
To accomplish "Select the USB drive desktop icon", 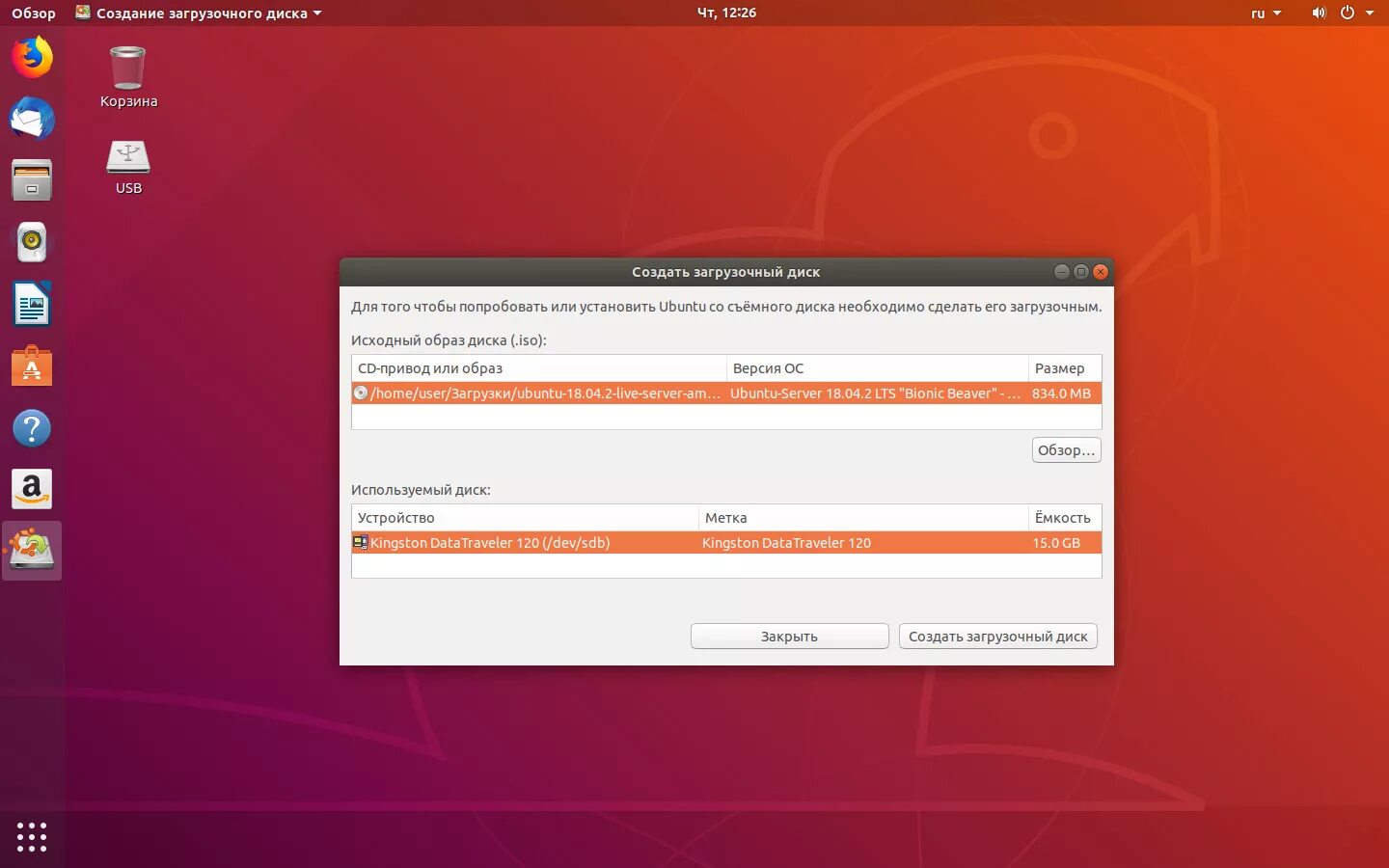I will click(128, 167).
